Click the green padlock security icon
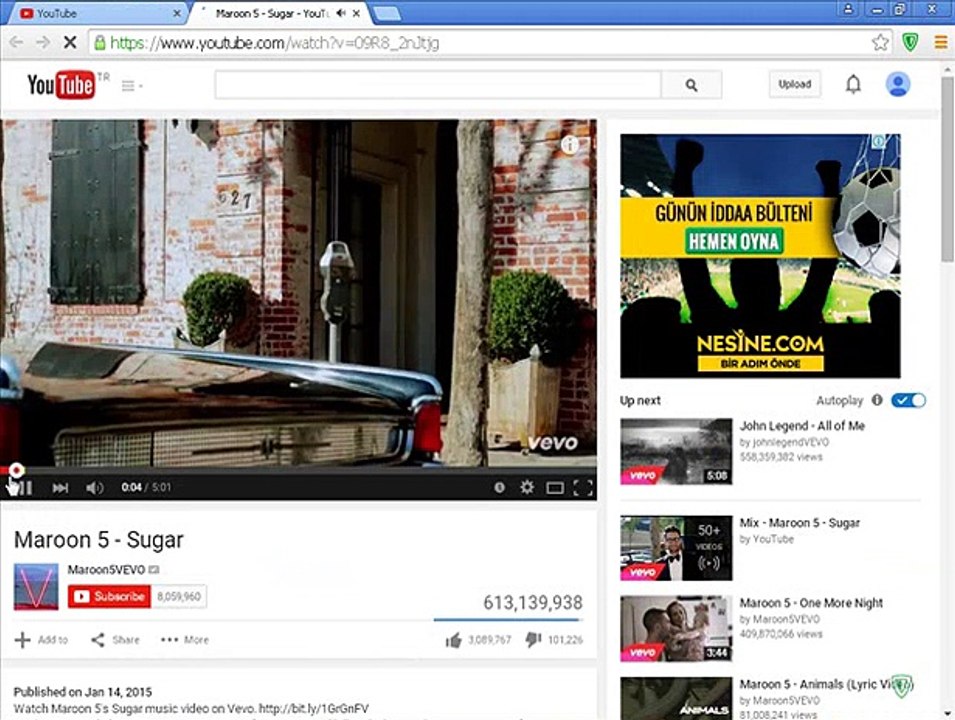The height and width of the screenshot is (720, 955). [99, 43]
